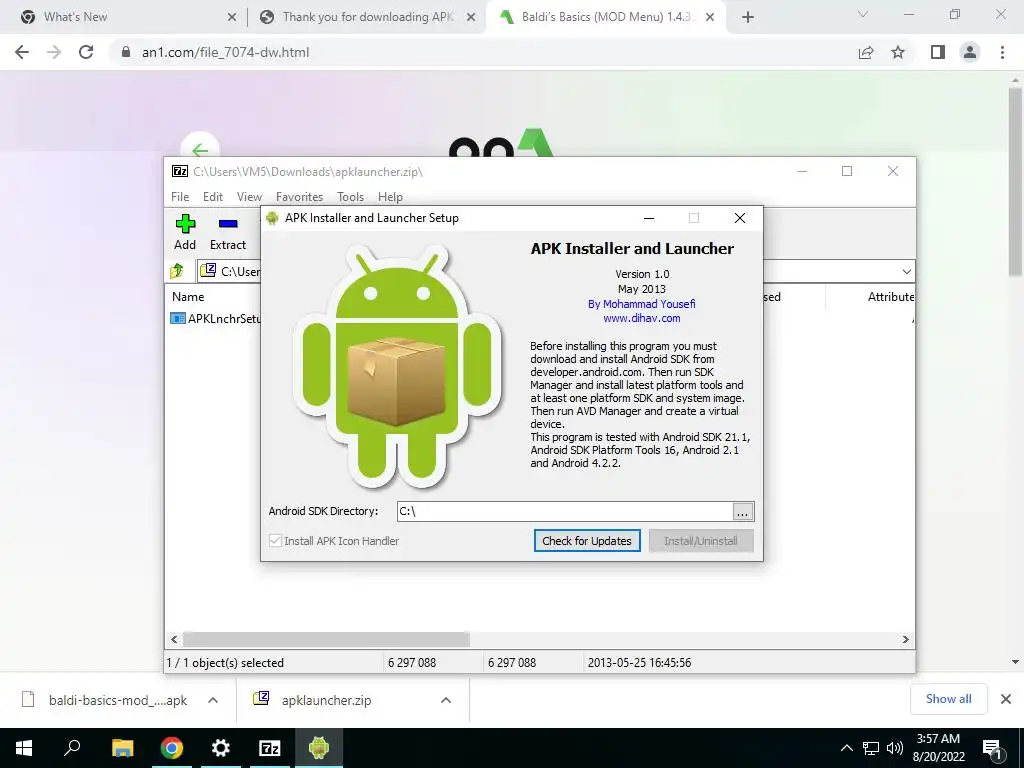Select the APKLnchrSetup file row

tap(215, 319)
